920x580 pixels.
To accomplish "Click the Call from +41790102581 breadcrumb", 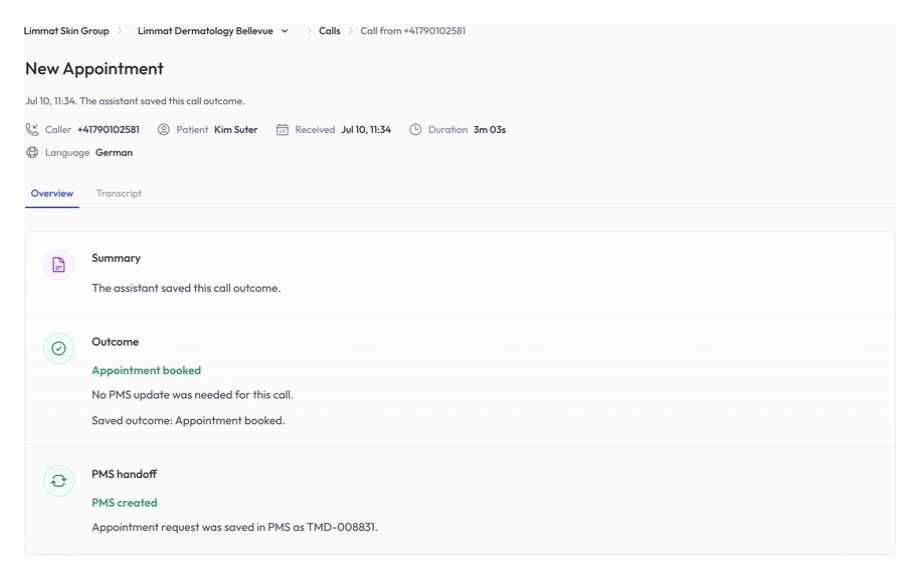I will pos(412,31).
